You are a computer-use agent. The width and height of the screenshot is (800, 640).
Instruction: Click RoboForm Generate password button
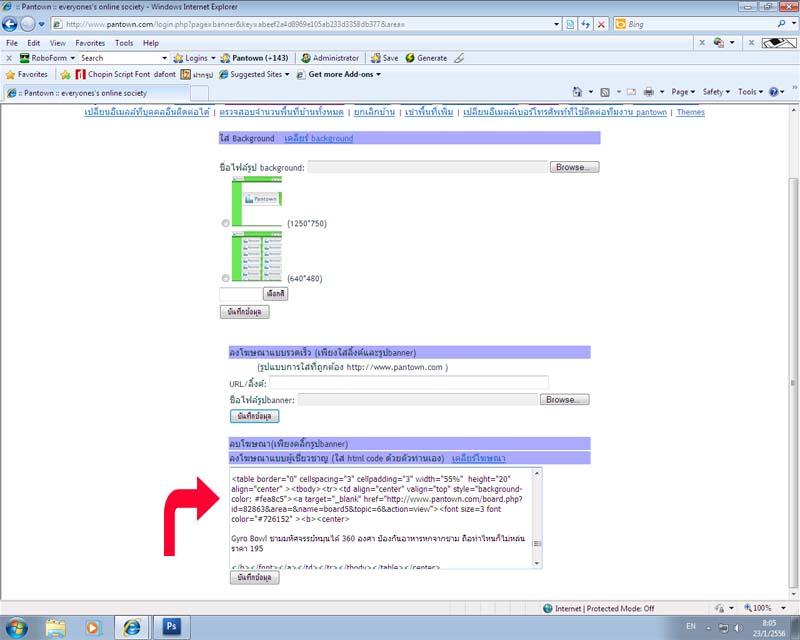[427, 58]
